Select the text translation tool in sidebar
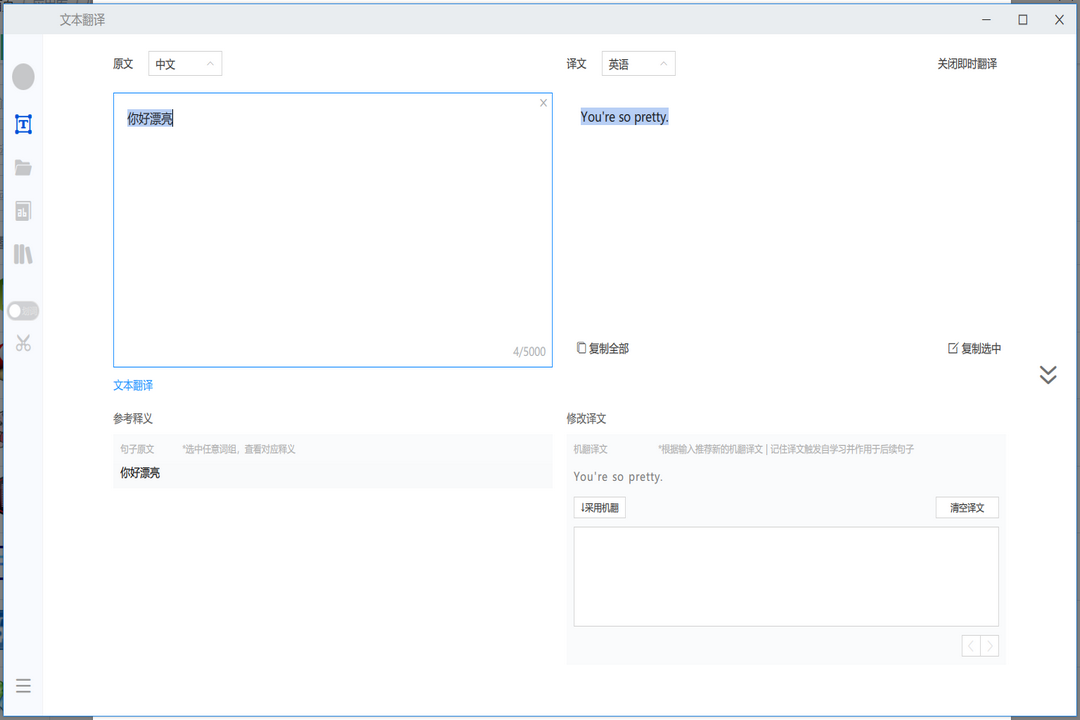The height and width of the screenshot is (720, 1080). point(23,124)
